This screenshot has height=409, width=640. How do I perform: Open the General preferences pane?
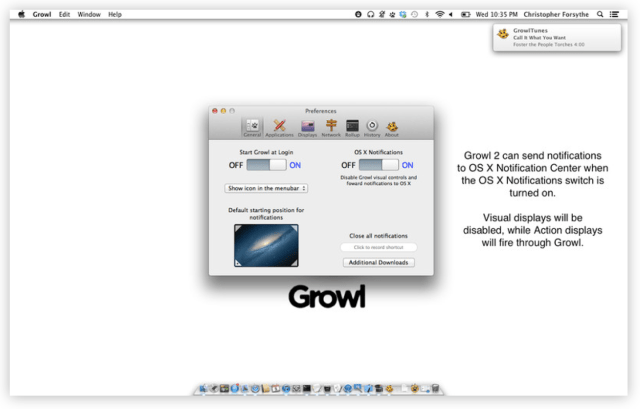coord(252,128)
